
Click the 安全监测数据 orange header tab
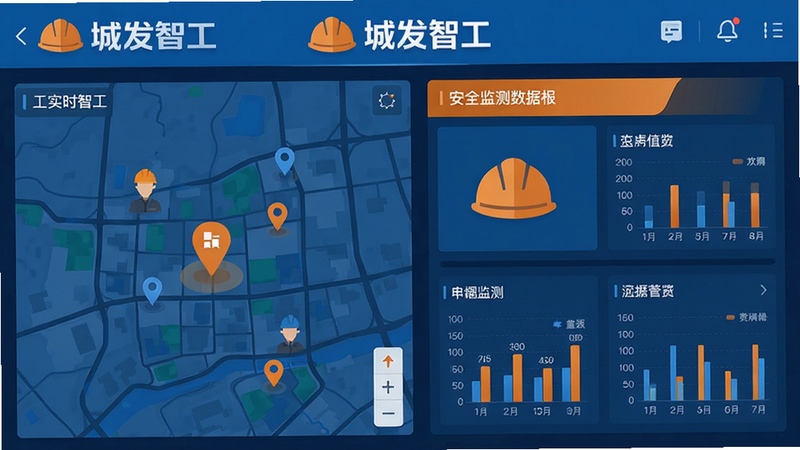click(554, 98)
